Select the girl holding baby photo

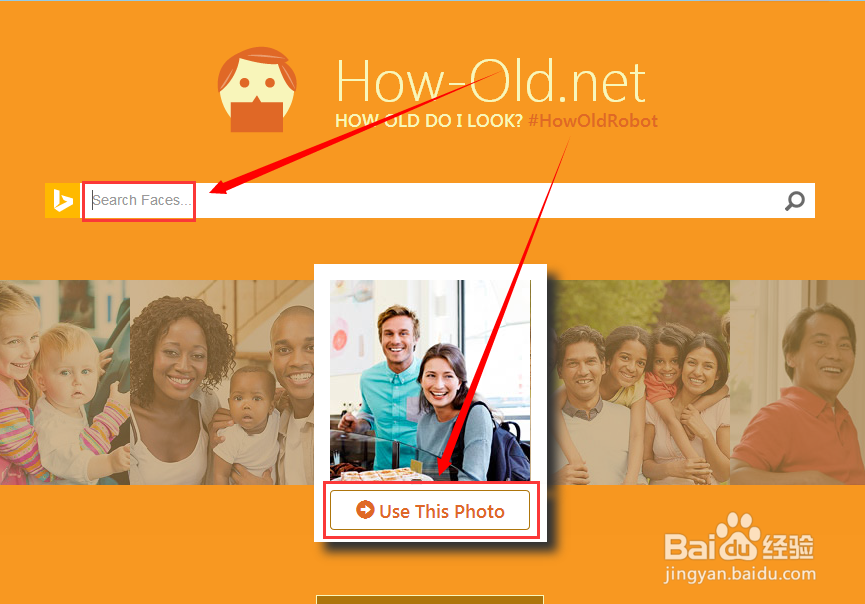click(x=65, y=382)
